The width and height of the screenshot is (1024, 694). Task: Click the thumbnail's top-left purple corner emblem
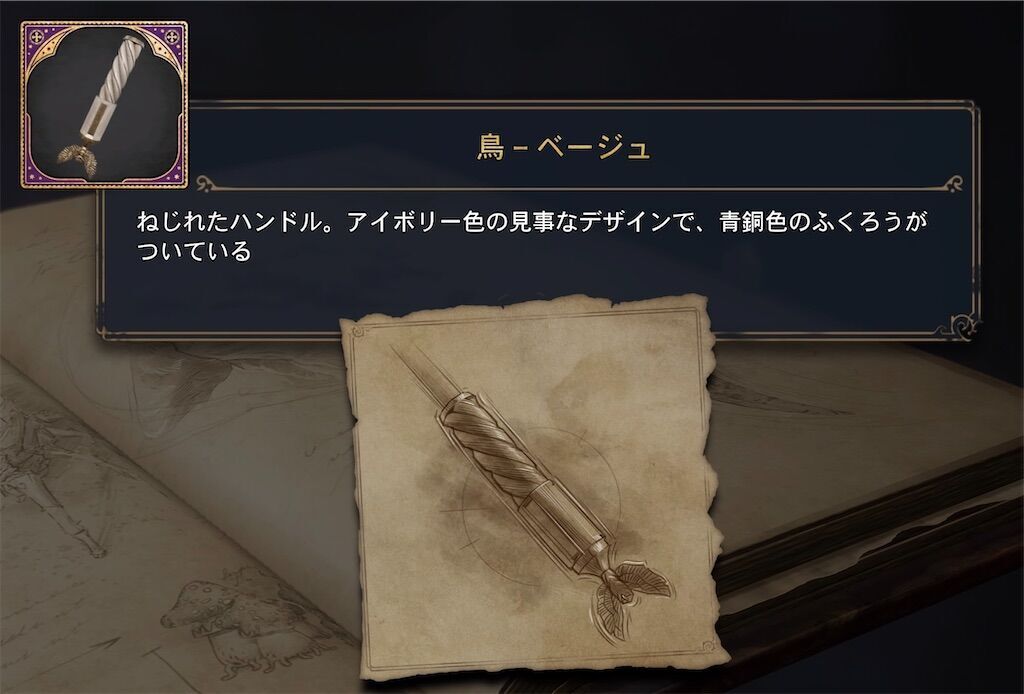38,38
